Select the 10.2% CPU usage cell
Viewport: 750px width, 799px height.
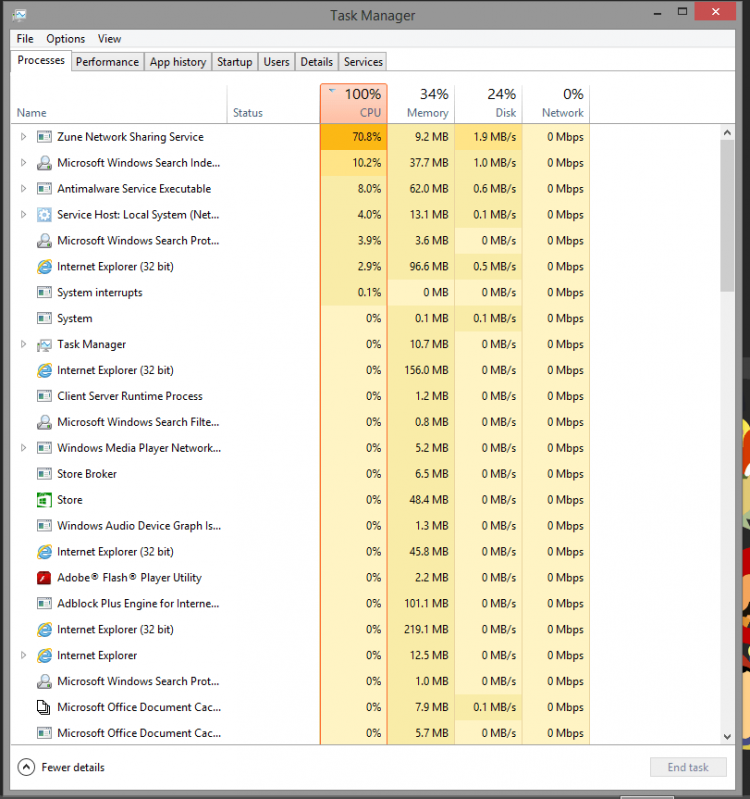tap(354, 163)
